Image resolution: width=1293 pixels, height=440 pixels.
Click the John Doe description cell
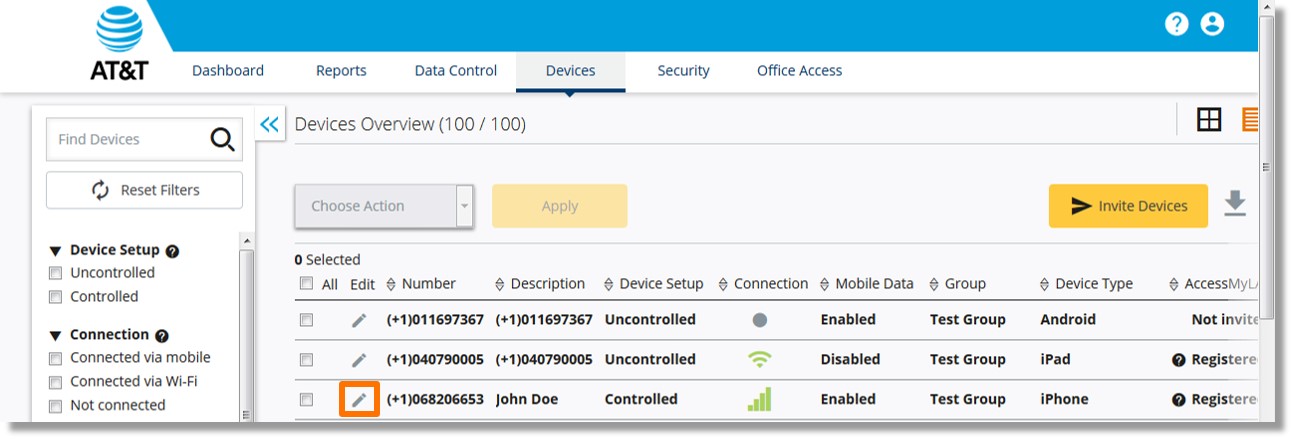527,400
